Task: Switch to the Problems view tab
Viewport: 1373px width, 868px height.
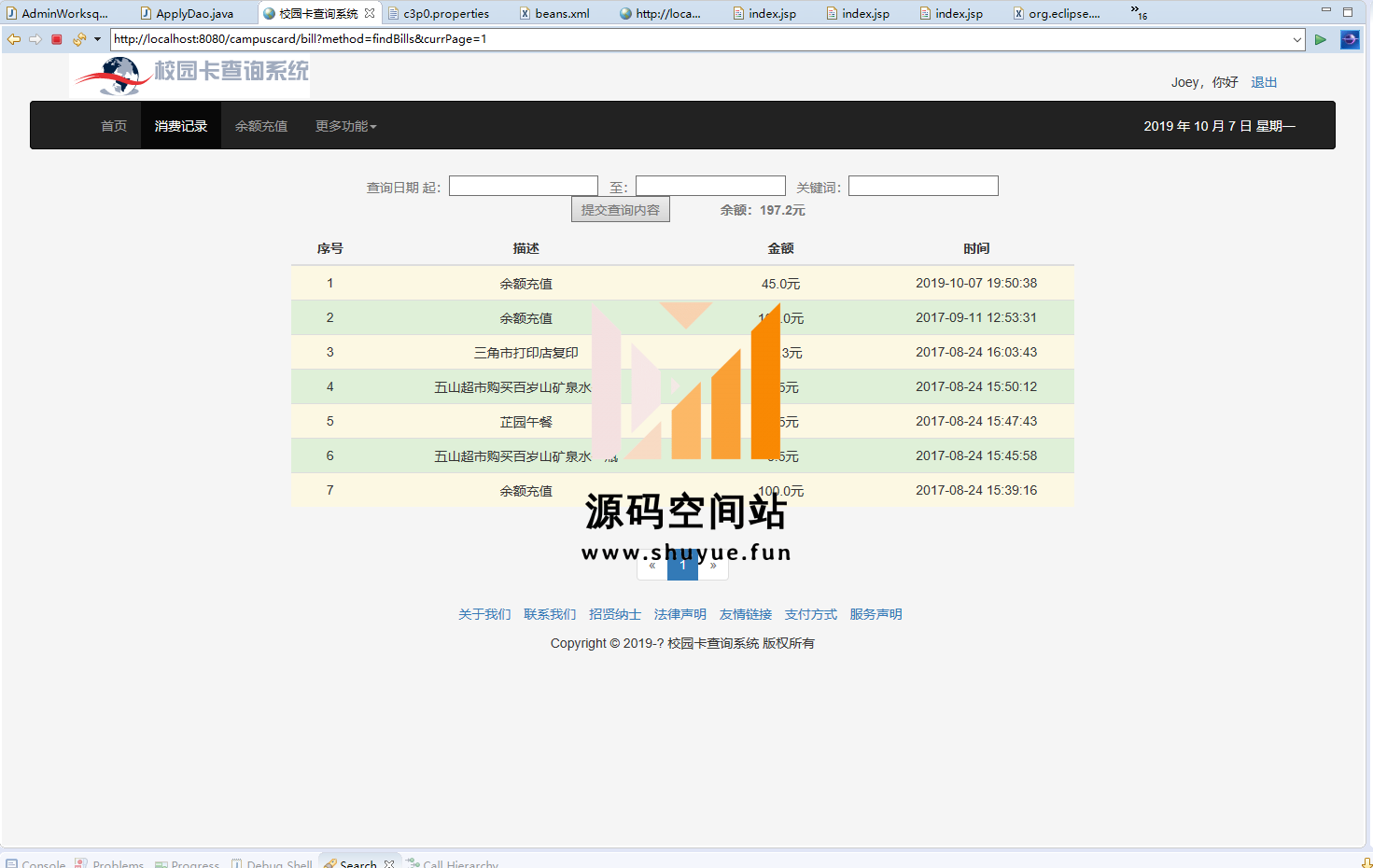Action: [x=110, y=864]
